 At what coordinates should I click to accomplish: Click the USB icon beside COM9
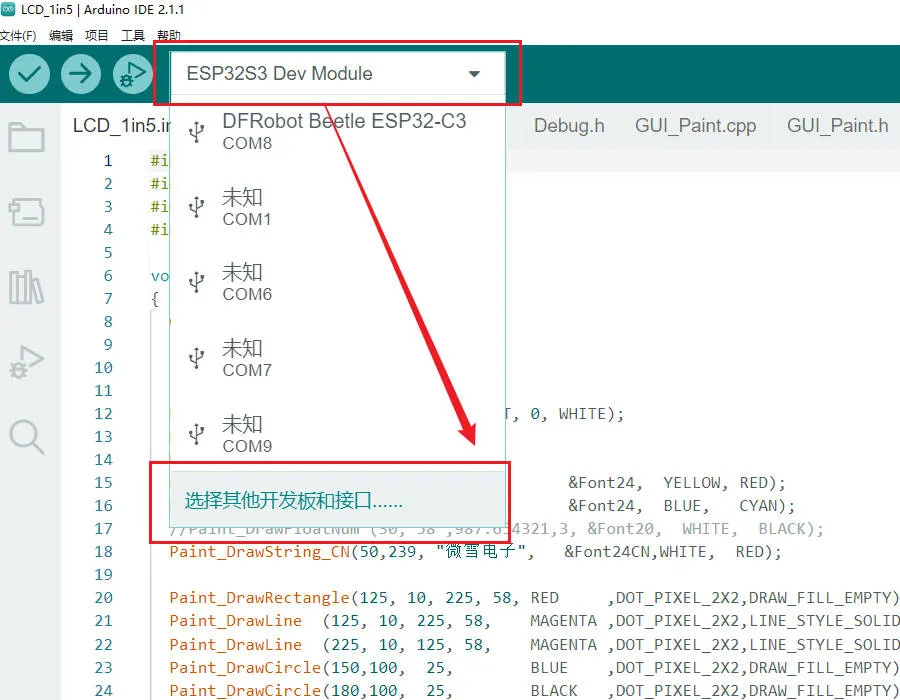point(197,434)
